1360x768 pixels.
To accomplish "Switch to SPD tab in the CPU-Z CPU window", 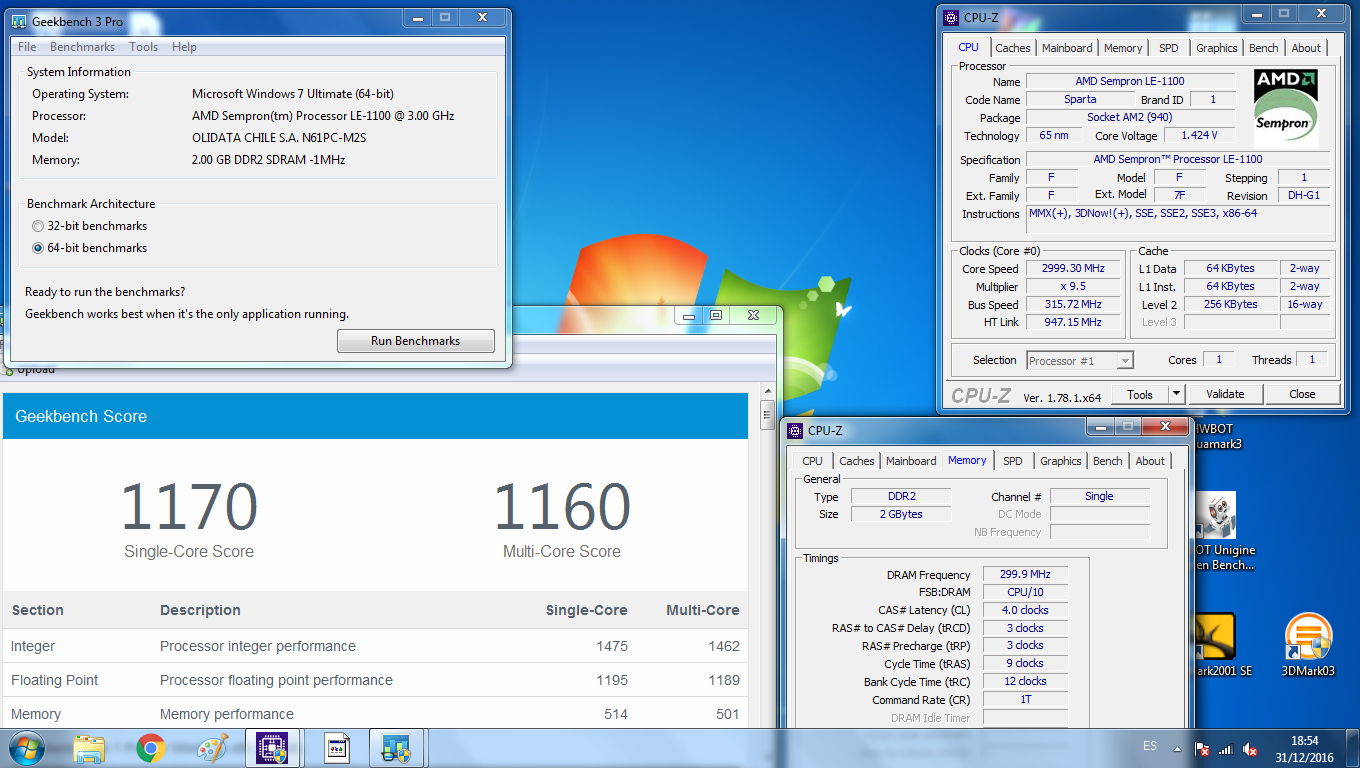I will (1168, 48).
